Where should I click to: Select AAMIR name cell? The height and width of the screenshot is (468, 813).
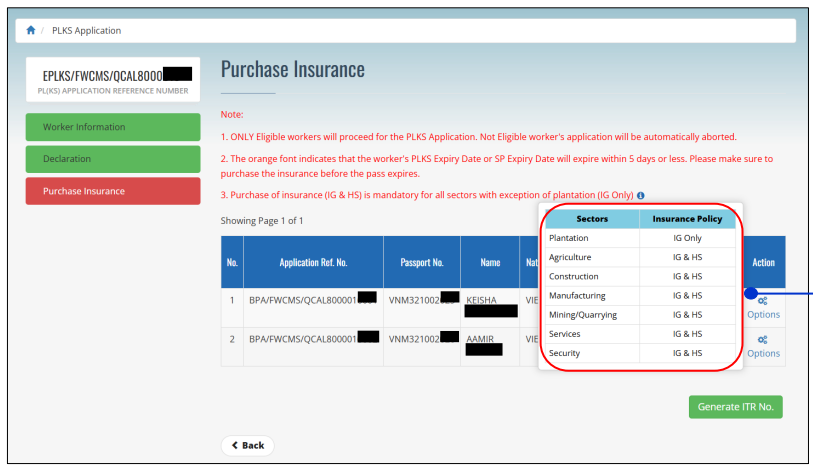[490, 347]
